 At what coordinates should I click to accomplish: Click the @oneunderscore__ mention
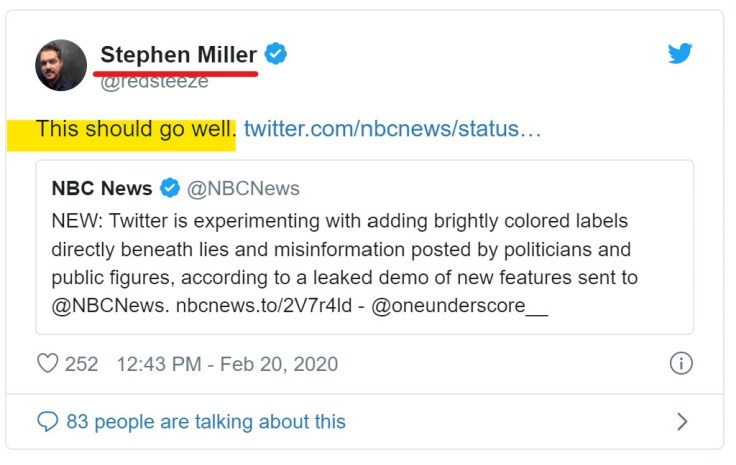click(x=460, y=306)
